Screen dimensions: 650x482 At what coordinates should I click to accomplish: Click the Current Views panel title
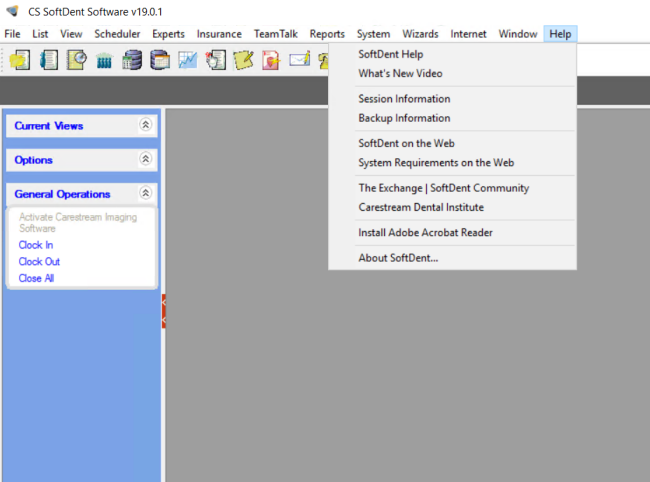[x=49, y=126]
